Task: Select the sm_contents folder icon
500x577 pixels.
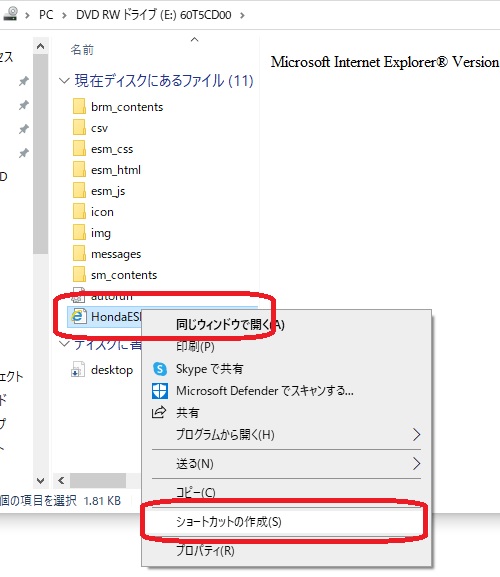Action: click(x=79, y=275)
